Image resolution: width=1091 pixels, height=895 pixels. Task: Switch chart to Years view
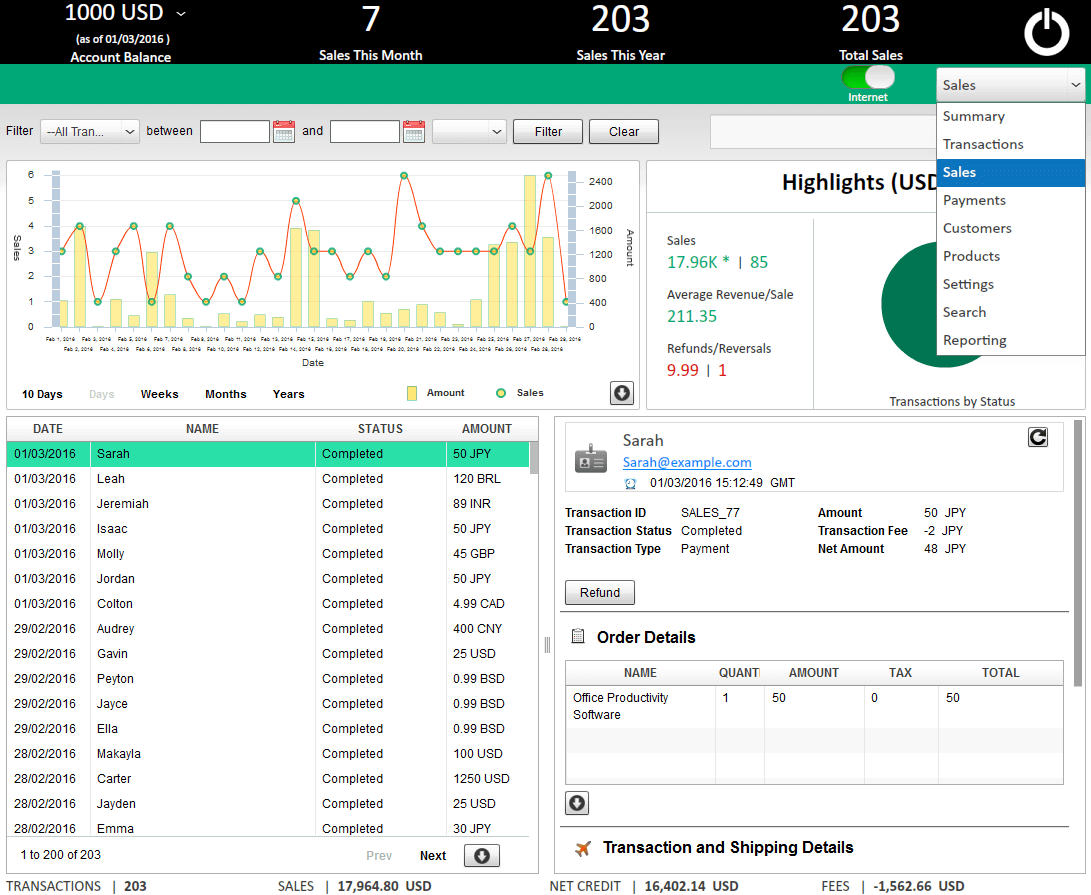[x=288, y=394]
